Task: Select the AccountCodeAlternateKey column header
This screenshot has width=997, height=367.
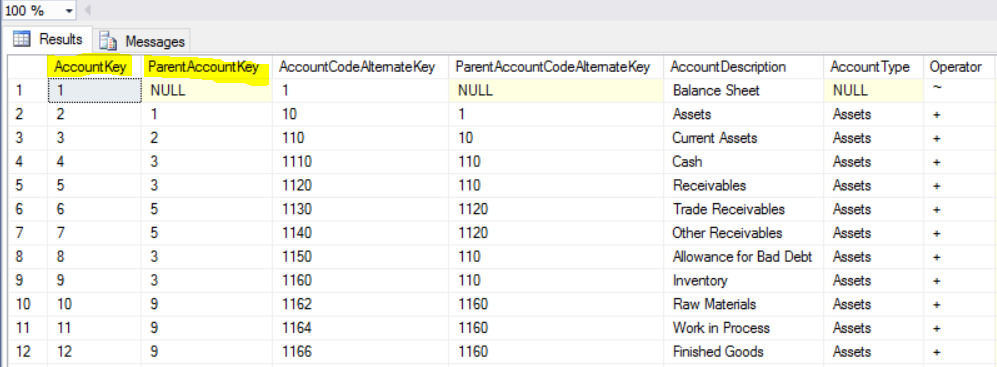Action: (x=361, y=67)
